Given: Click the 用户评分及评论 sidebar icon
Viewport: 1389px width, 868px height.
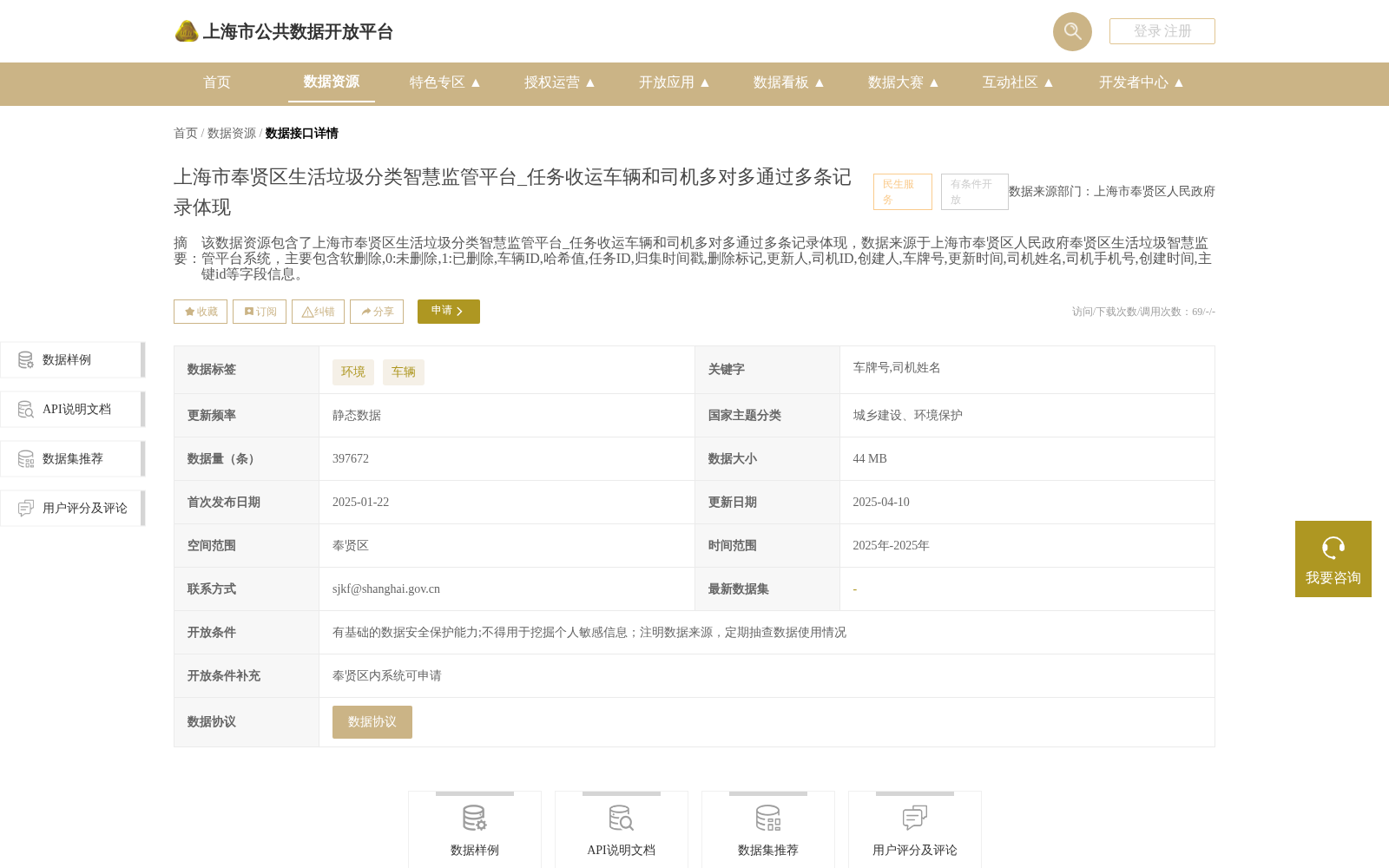Looking at the screenshot, I should point(26,508).
